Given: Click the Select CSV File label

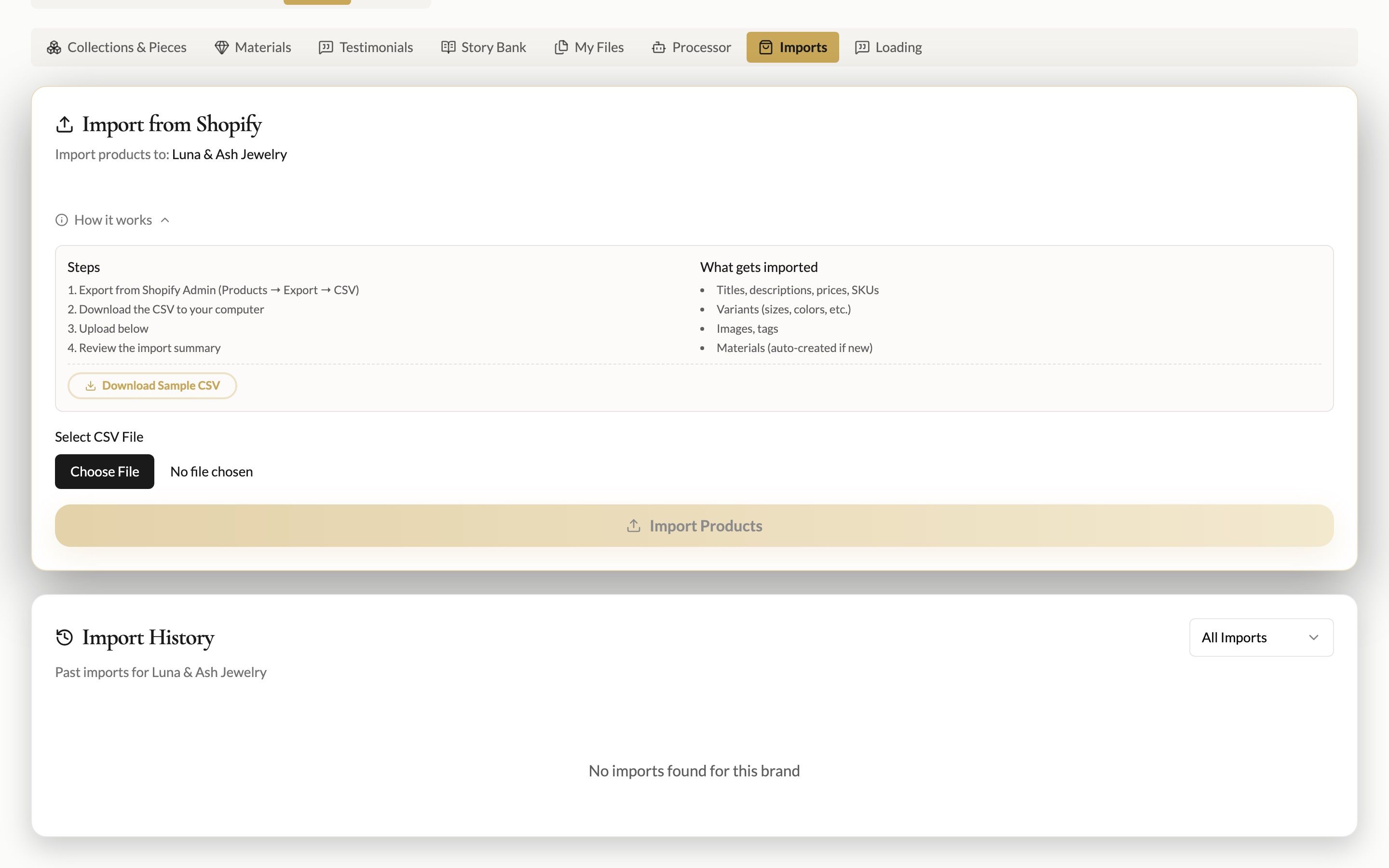Looking at the screenshot, I should tap(99, 437).
